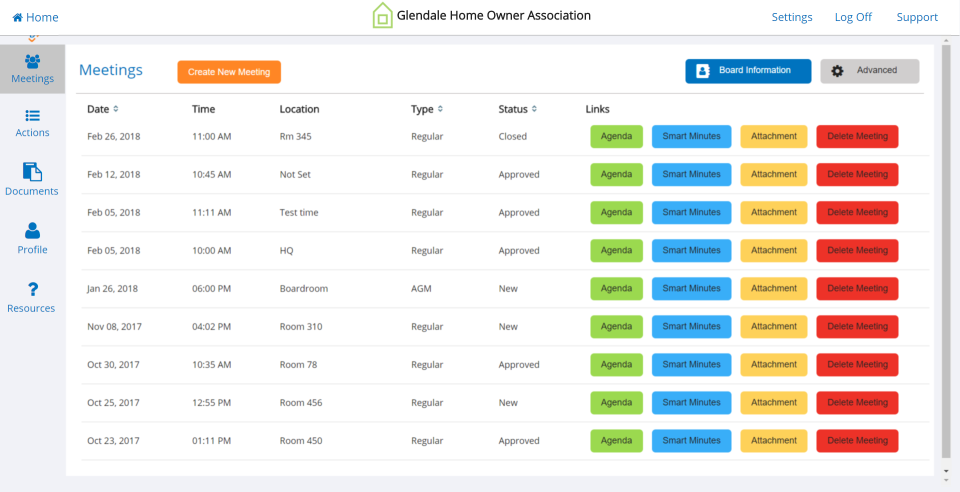
Task: Click the Glendale association logo icon
Action: (x=383, y=15)
